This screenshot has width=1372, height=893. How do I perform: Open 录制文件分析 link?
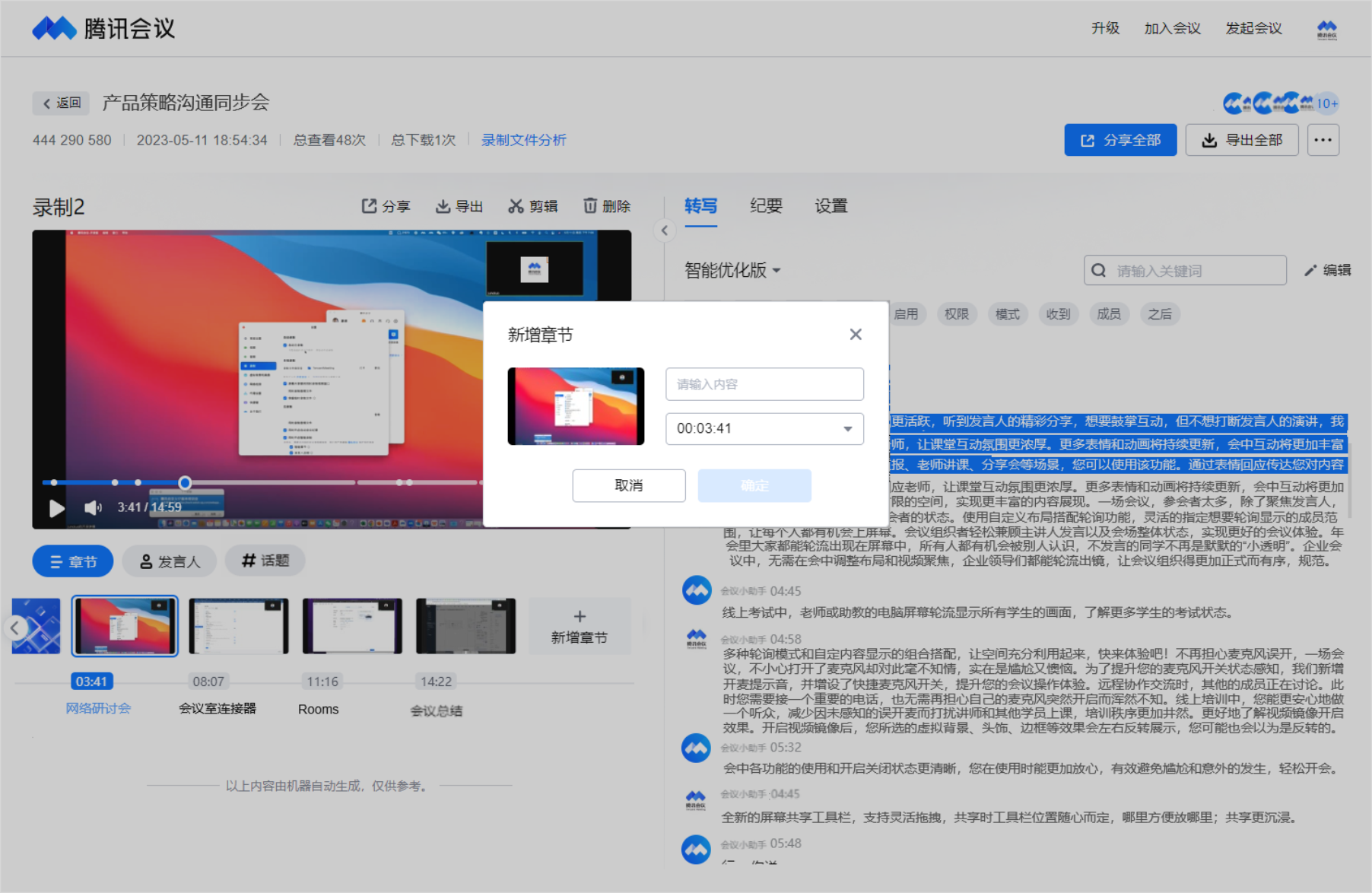pyautogui.click(x=524, y=140)
